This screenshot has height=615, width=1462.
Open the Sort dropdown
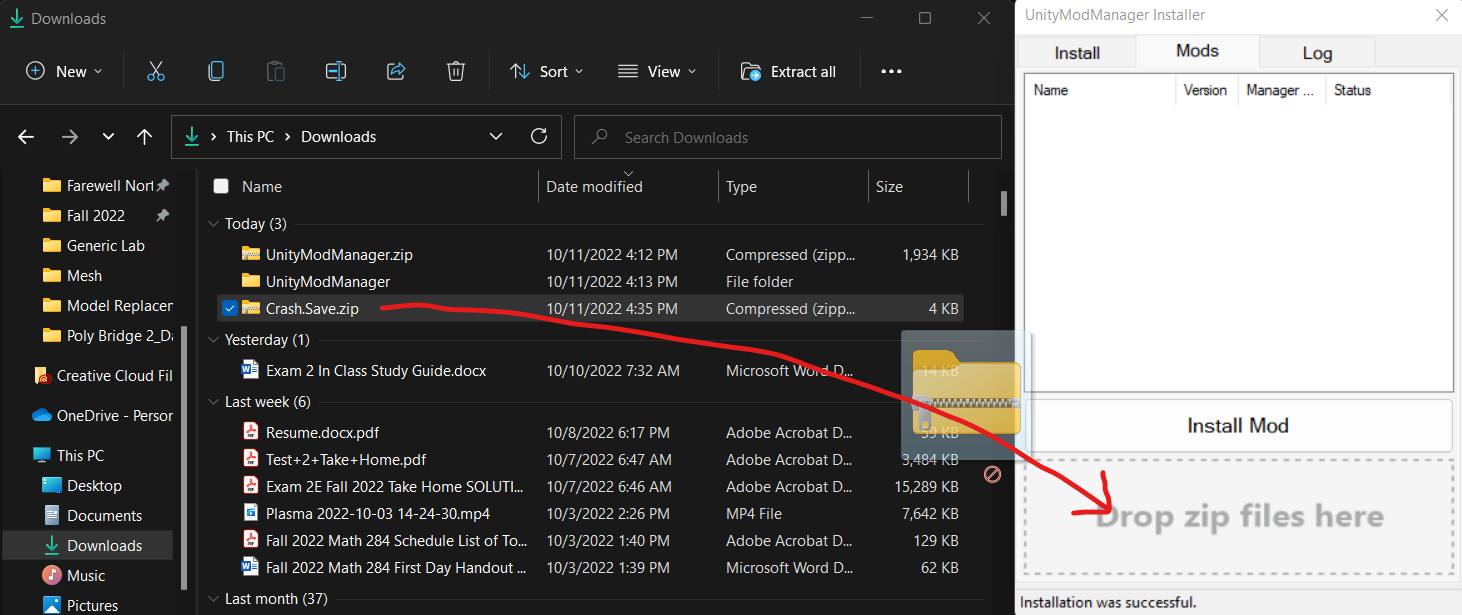547,71
